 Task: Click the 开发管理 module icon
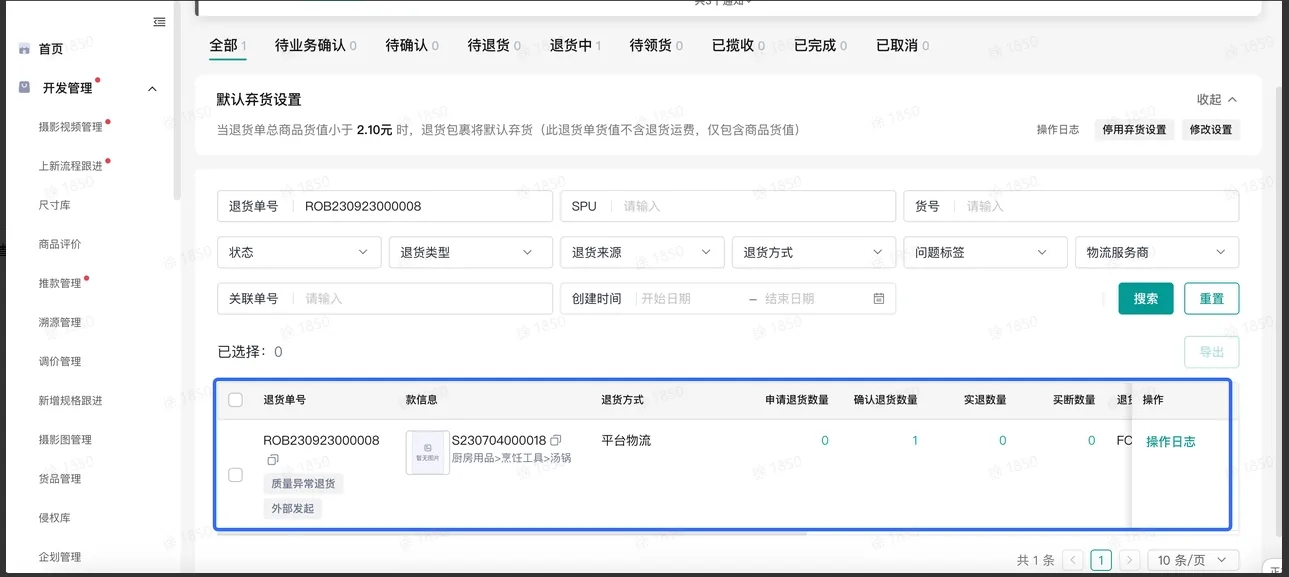click(24, 88)
